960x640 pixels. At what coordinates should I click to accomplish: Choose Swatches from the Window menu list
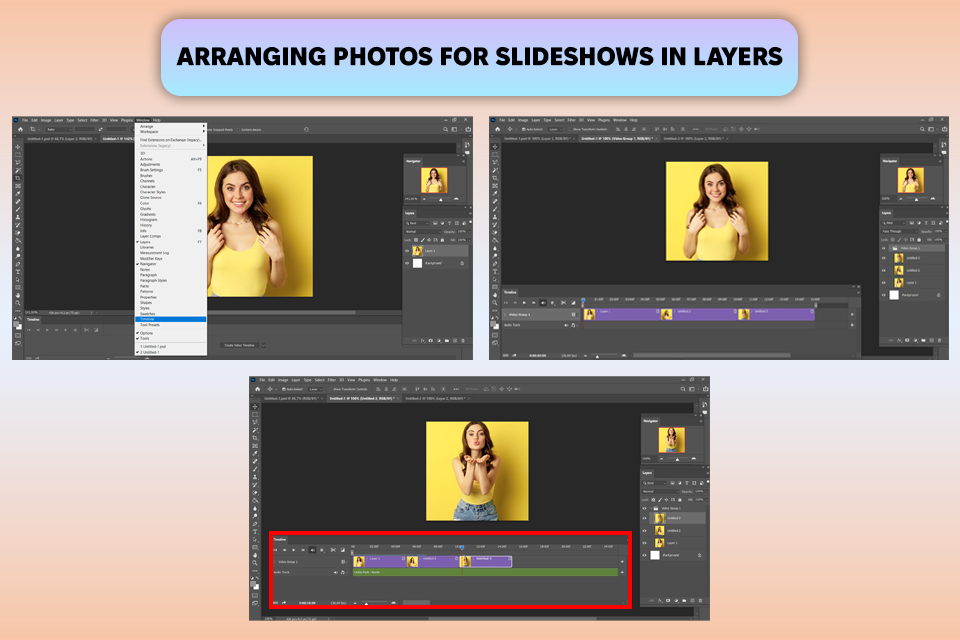(x=148, y=314)
